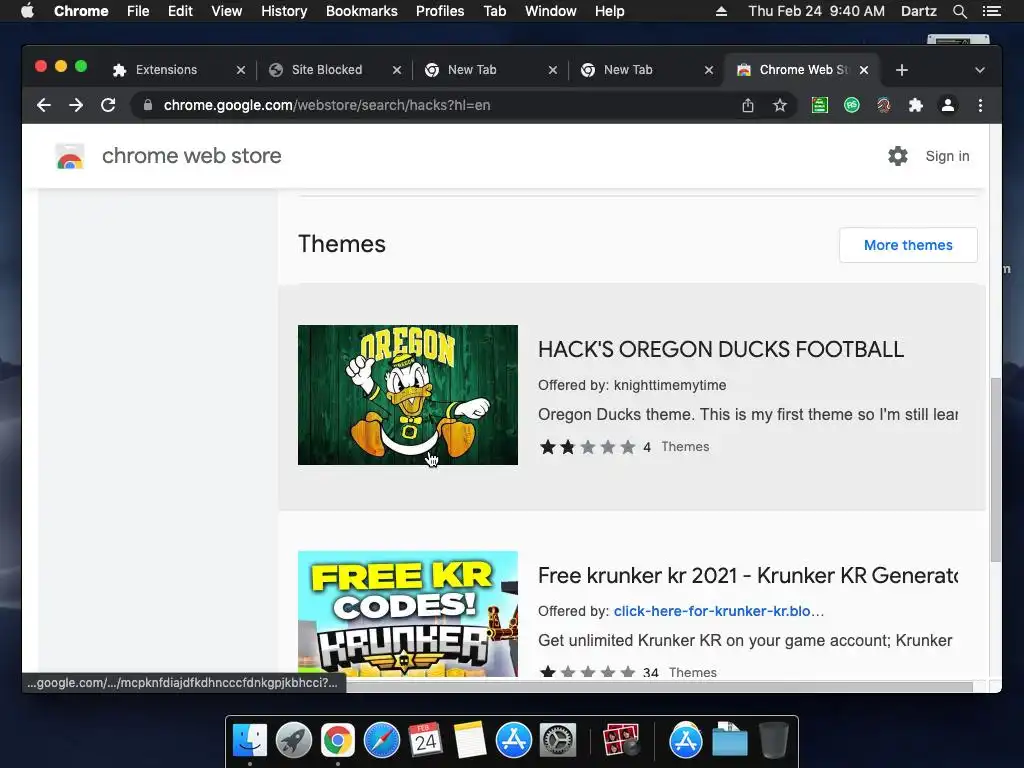
Task: Click the Chrome Web Store logo
Action: click(70, 157)
